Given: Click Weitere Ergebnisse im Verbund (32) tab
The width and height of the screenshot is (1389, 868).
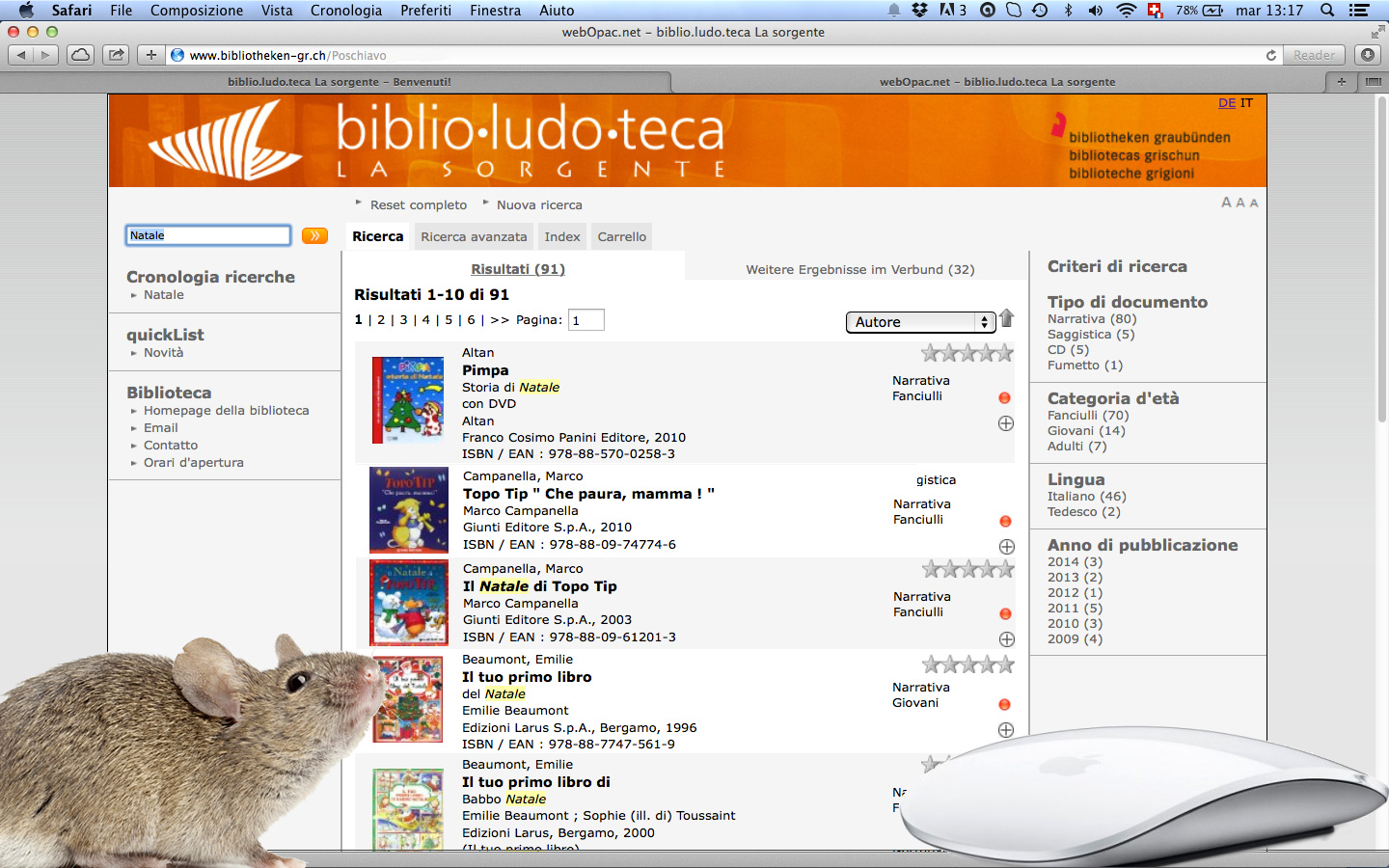Looking at the screenshot, I should pos(860,270).
